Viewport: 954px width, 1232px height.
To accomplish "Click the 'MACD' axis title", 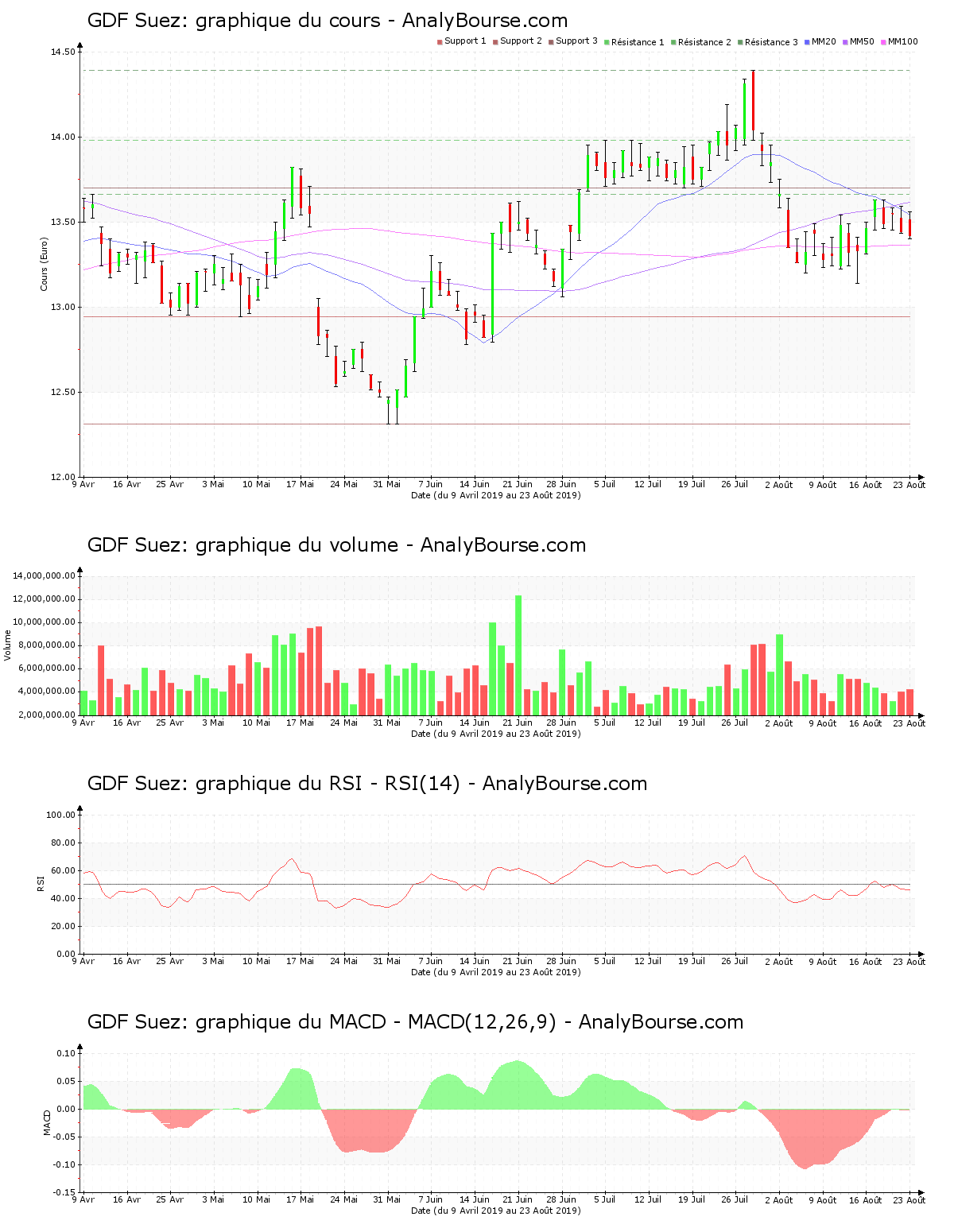I will coord(47,1122).
